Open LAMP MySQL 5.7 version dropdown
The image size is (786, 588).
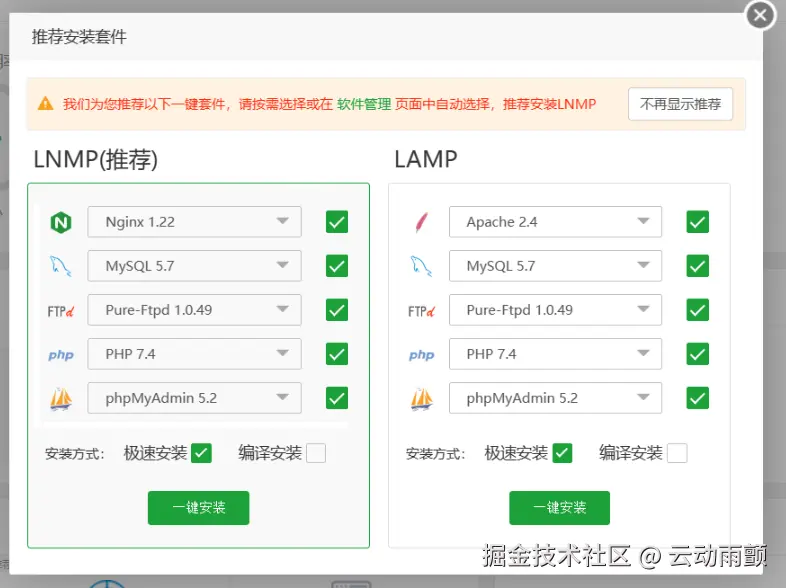(x=555, y=266)
